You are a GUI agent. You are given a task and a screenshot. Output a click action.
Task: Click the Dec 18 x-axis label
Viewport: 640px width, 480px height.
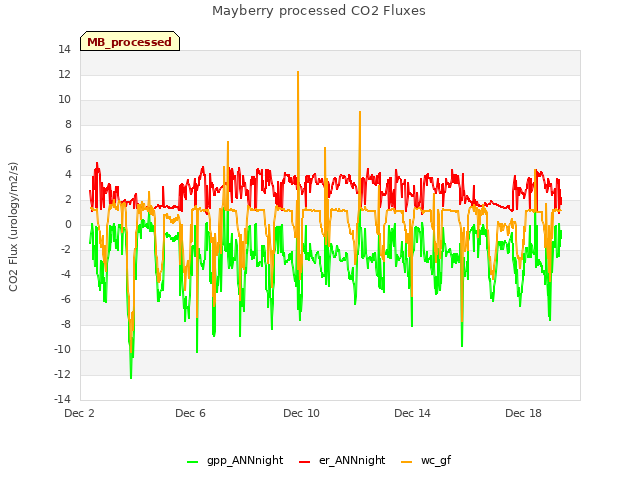click(x=523, y=413)
